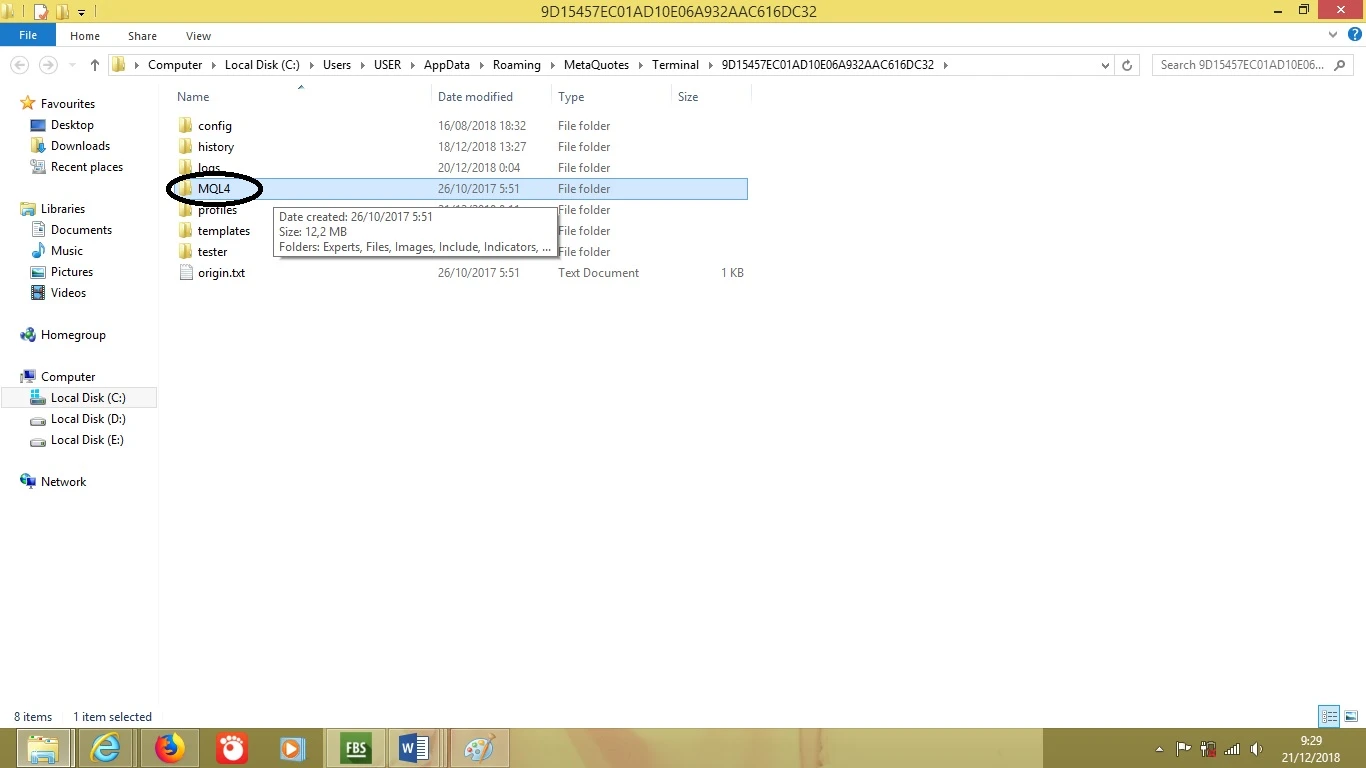
Task: Launch Firefox from the taskbar
Action: point(170,748)
